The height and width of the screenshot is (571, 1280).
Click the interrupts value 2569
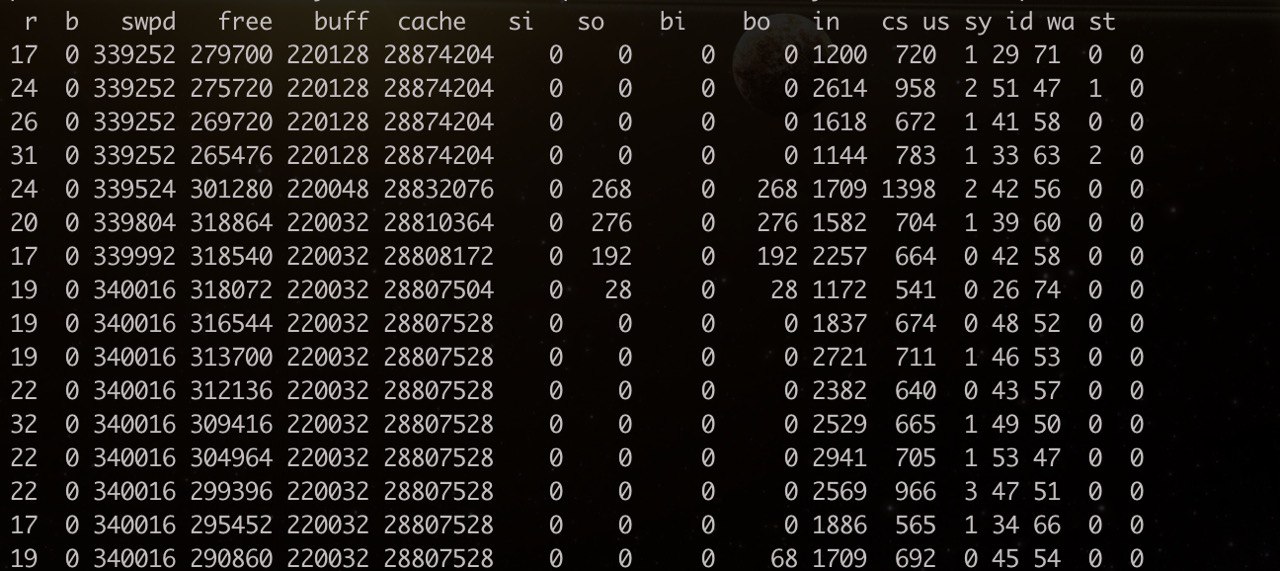(x=840, y=491)
